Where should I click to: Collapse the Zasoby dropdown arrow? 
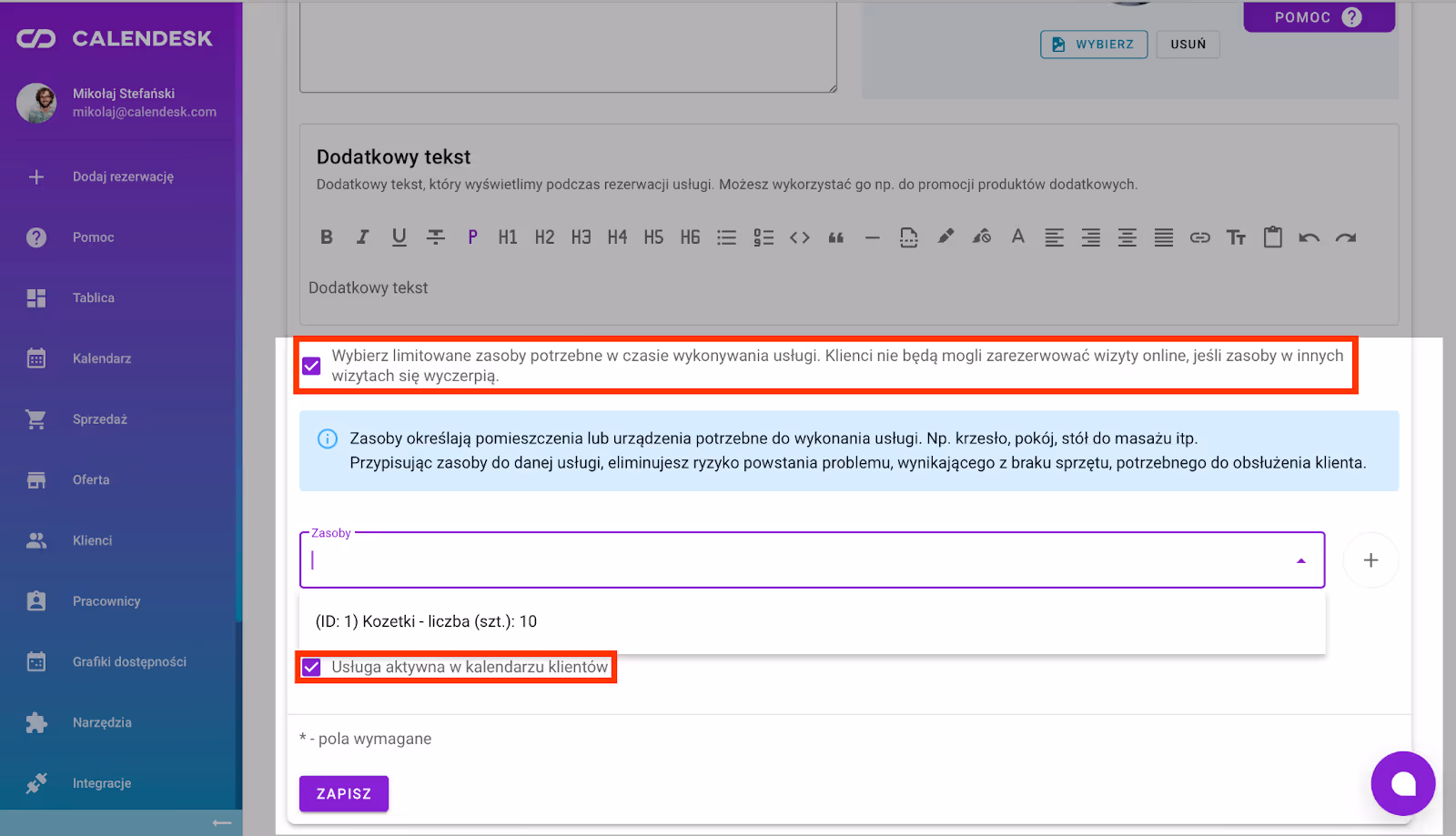coord(1300,560)
